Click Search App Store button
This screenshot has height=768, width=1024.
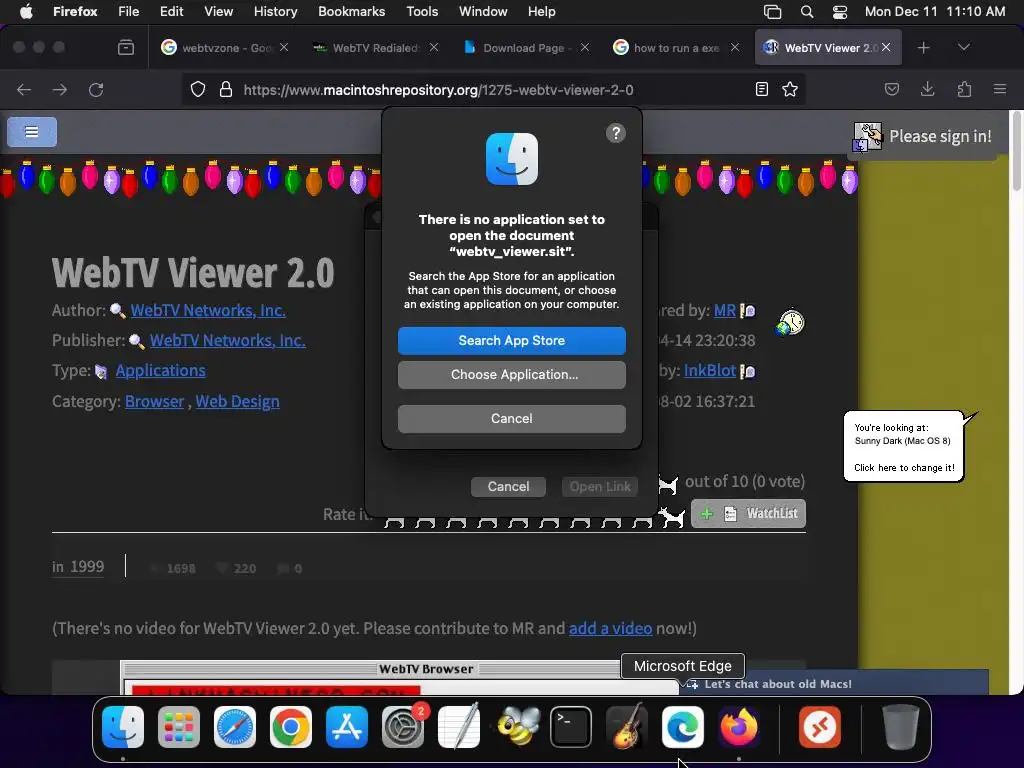coord(511,340)
